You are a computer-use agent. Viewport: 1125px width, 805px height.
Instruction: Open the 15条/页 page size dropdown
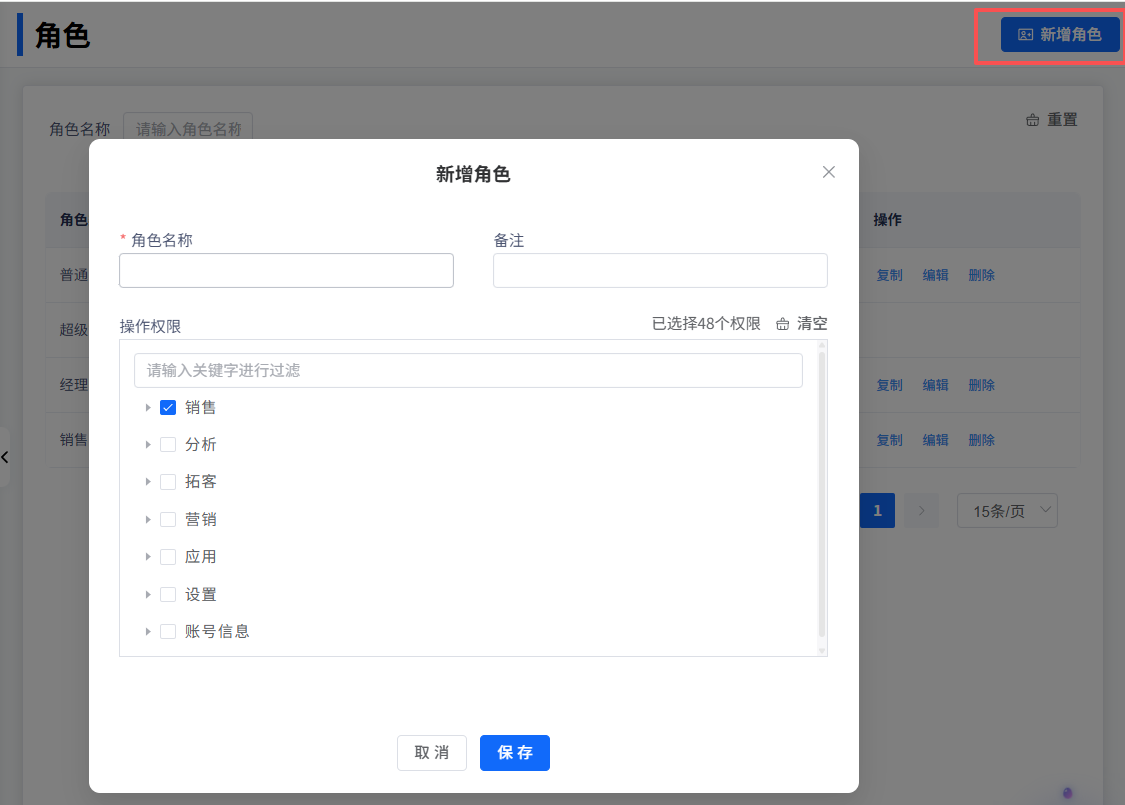(x=1007, y=511)
